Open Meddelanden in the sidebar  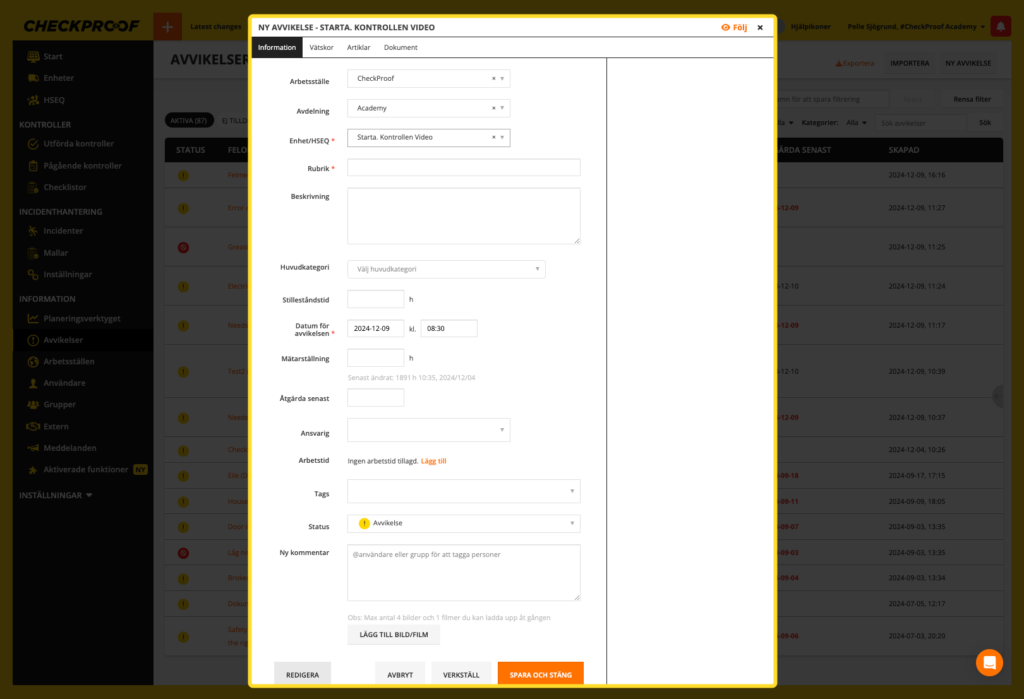[69, 448]
